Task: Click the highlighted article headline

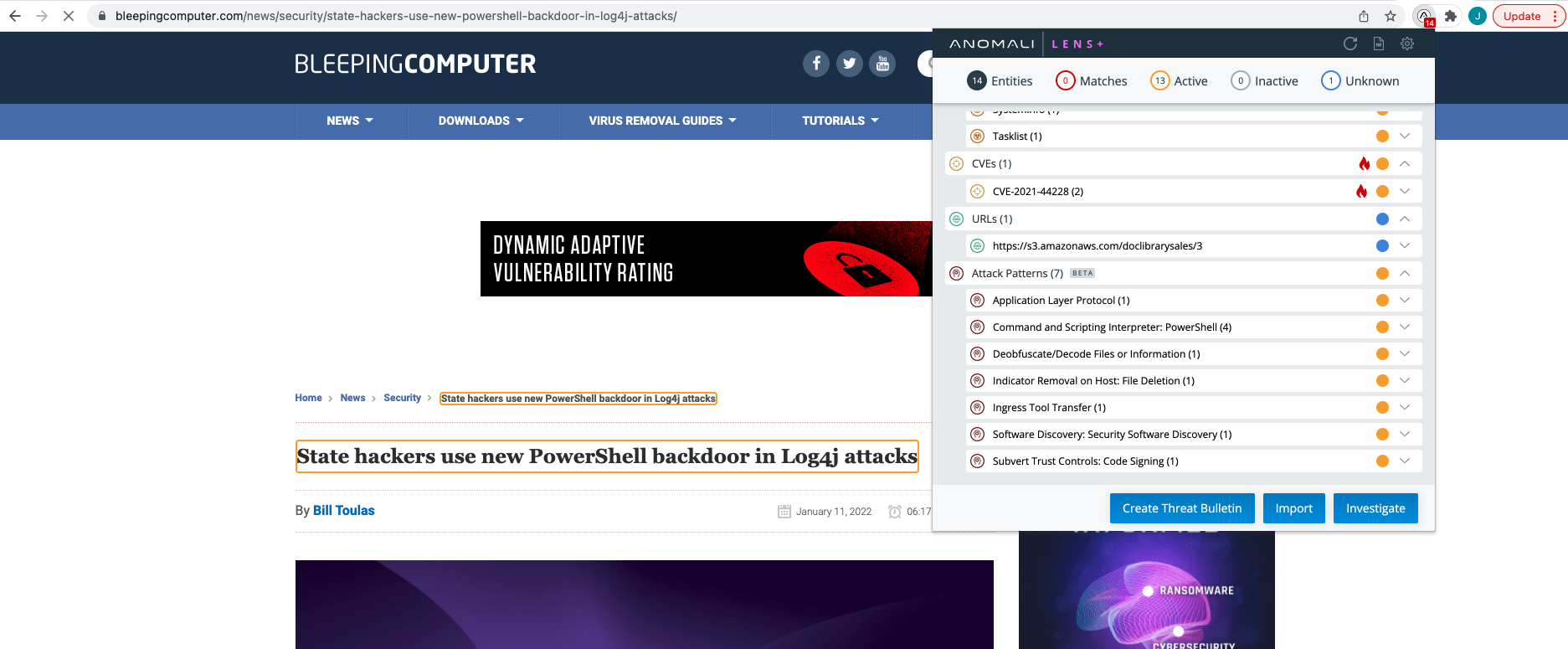Action: point(607,456)
